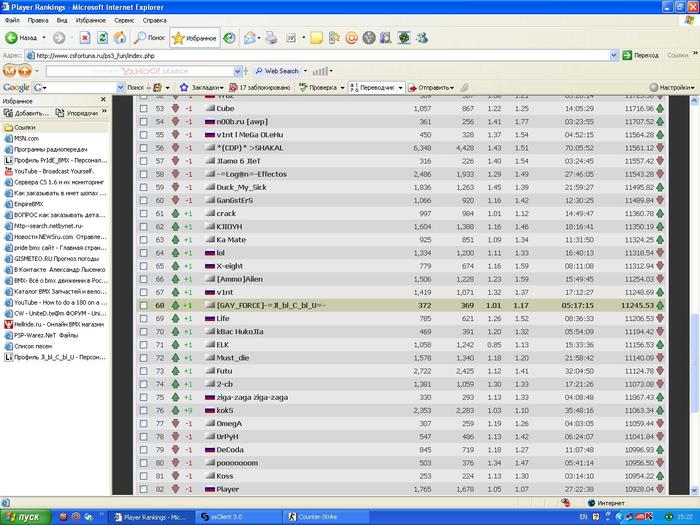The width and height of the screenshot is (700, 525).
Task: Expand the Google search box dropdown
Action: (x=121, y=88)
